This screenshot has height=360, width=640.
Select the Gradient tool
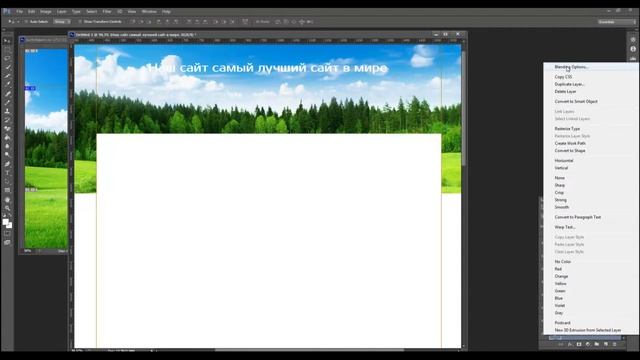pos(7,138)
